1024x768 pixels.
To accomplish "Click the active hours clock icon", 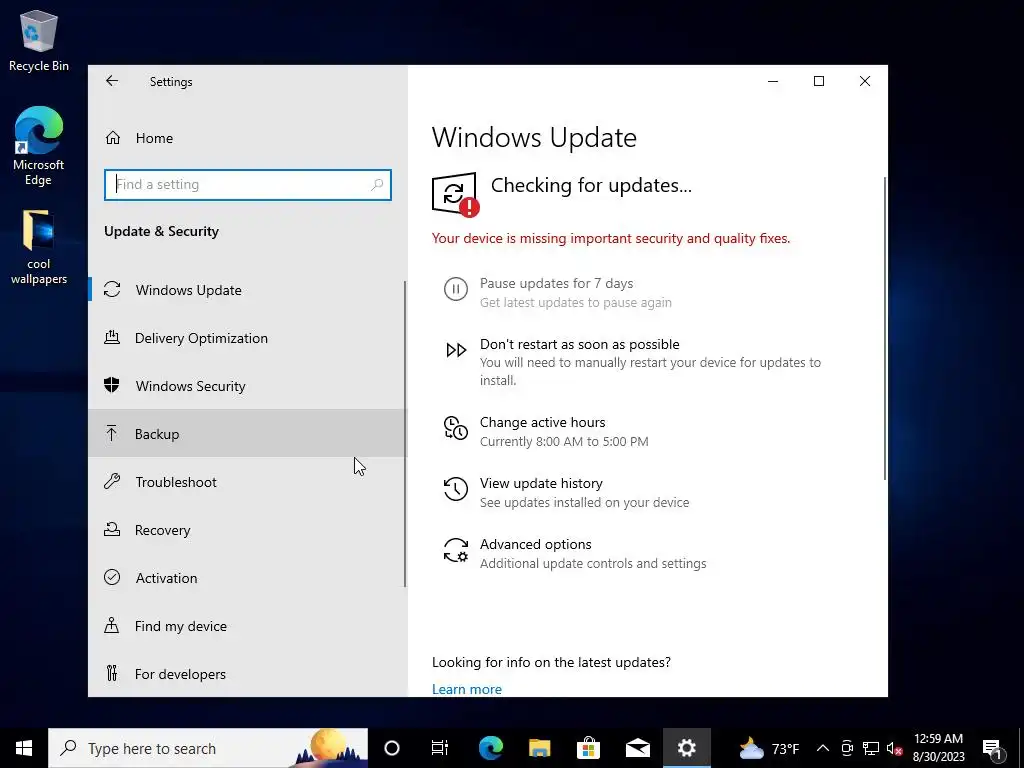I will (456, 428).
